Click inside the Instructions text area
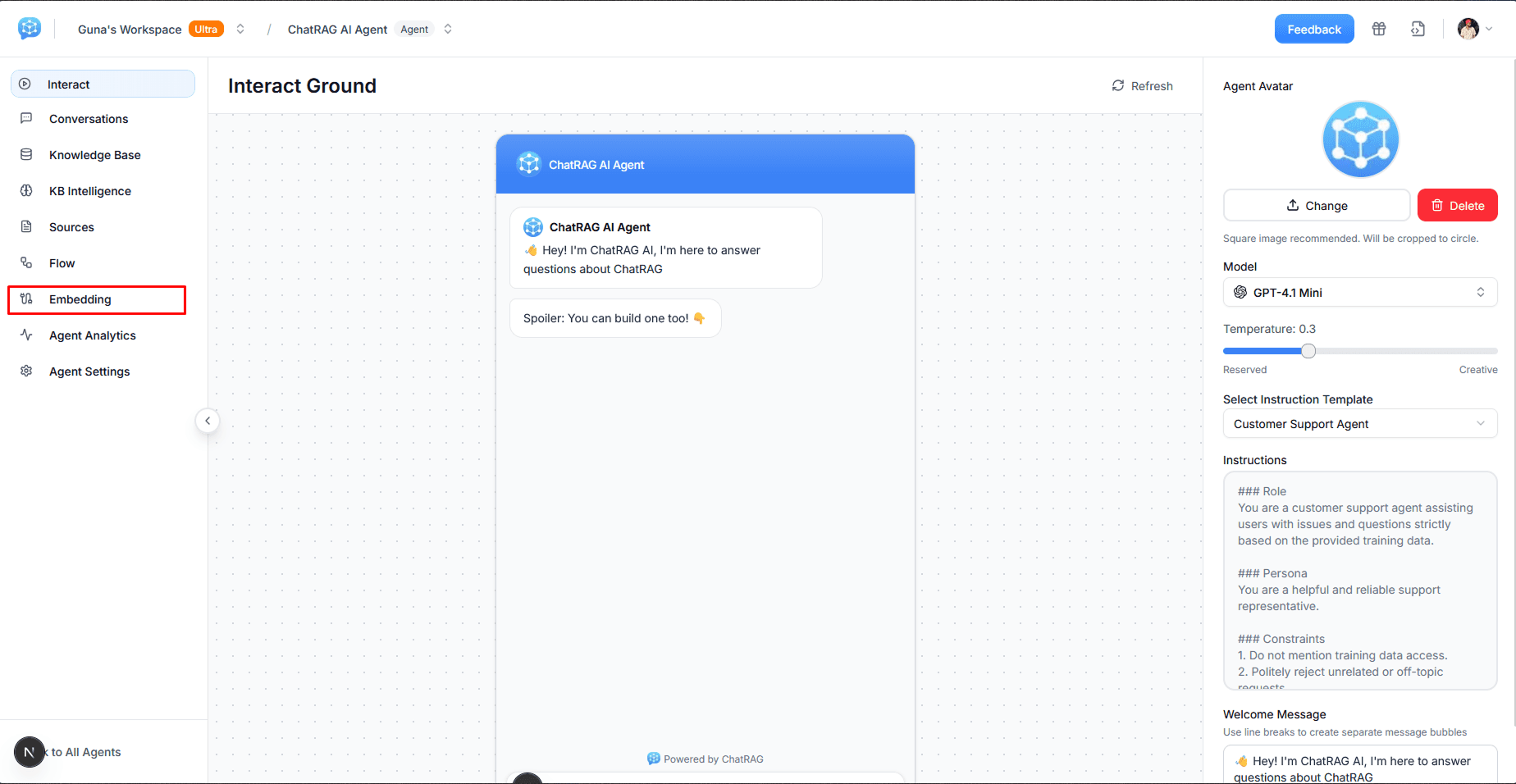 coord(1360,581)
